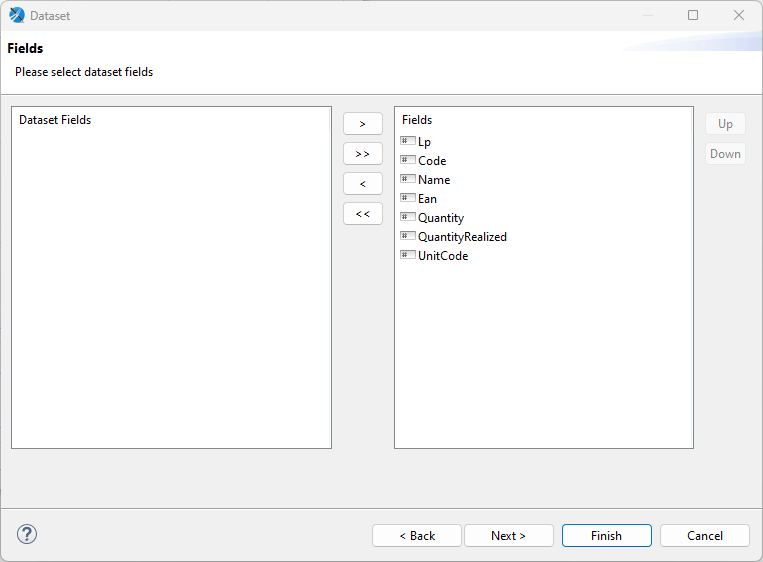Viewport: 763px width, 562px height.
Task: Return to previous page with Back
Action: tap(417, 536)
